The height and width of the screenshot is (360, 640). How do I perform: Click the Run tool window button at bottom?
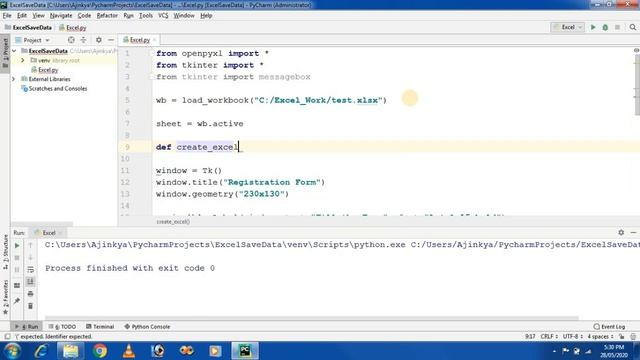coord(27,327)
